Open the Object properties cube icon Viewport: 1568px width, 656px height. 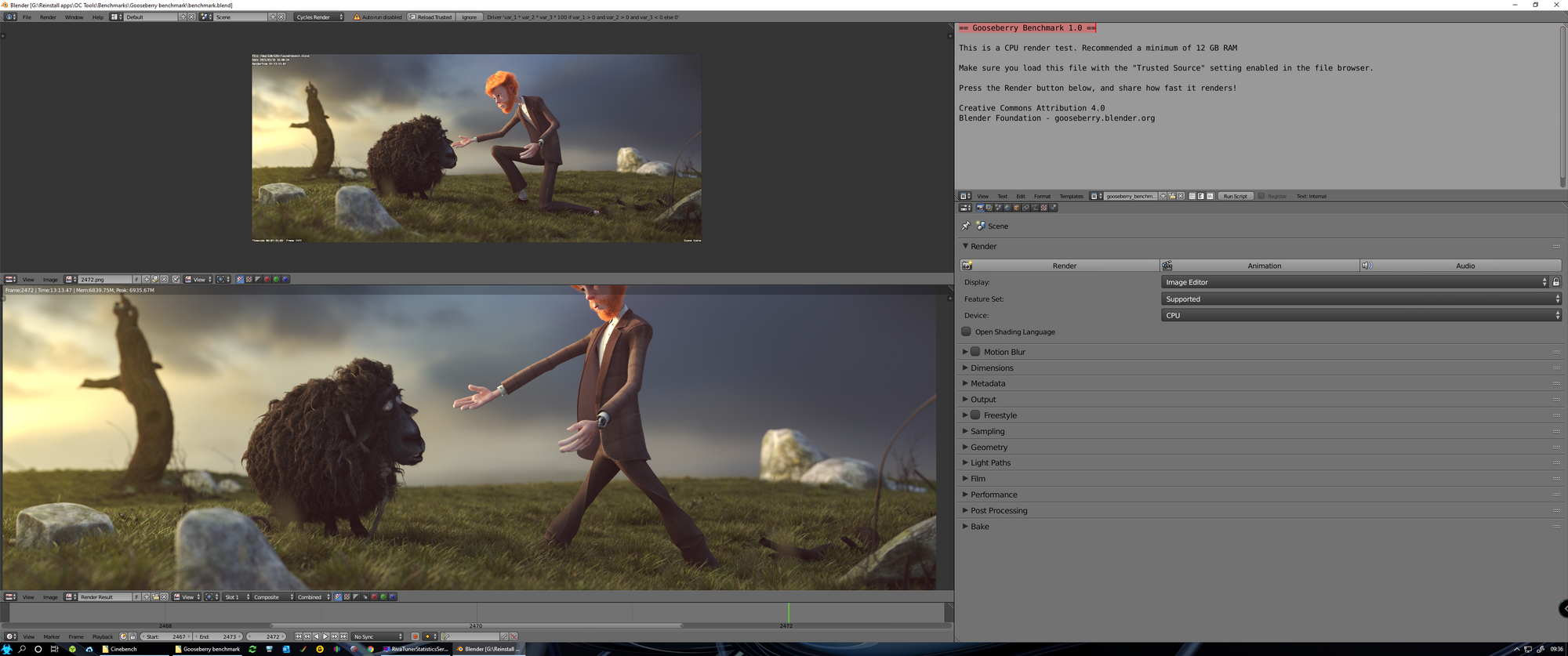1016,208
